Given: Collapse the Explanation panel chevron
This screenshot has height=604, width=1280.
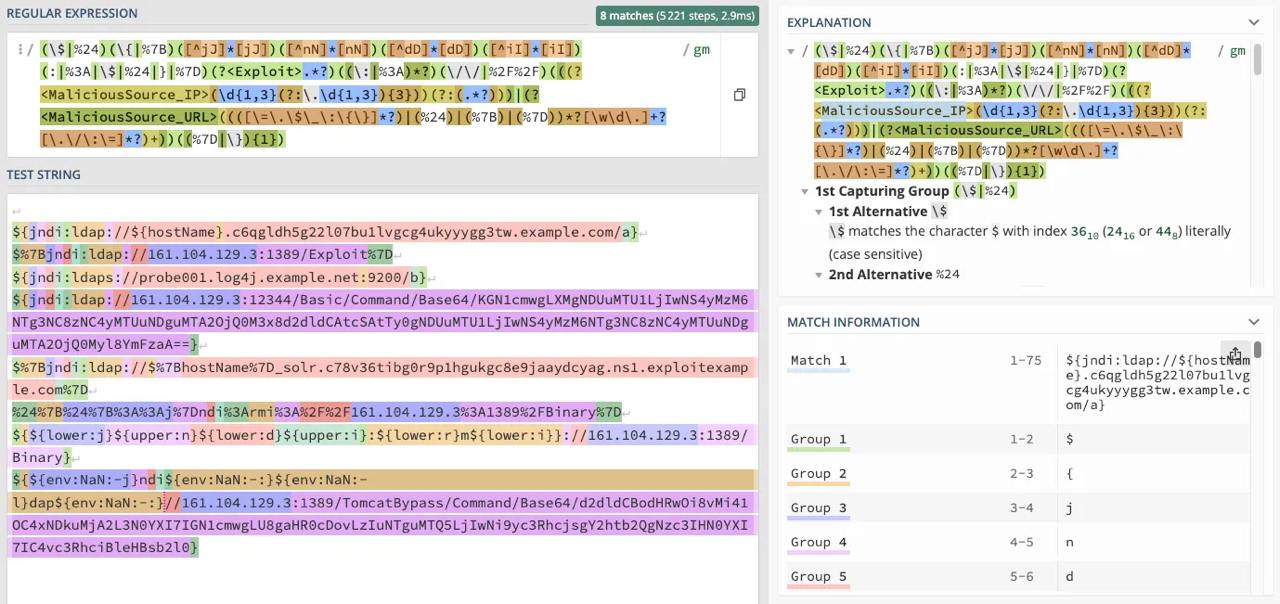Looking at the screenshot, I should click(x=1253, y=22).
